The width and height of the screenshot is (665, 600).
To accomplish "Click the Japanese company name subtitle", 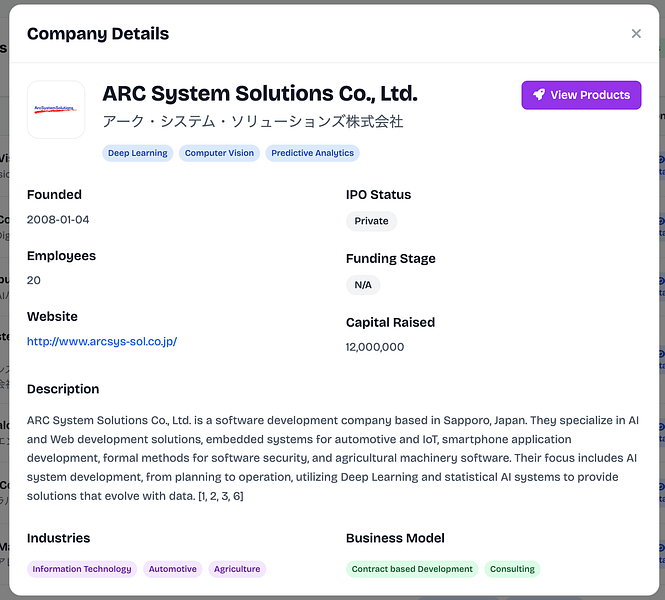I will (x=252, y=122).
